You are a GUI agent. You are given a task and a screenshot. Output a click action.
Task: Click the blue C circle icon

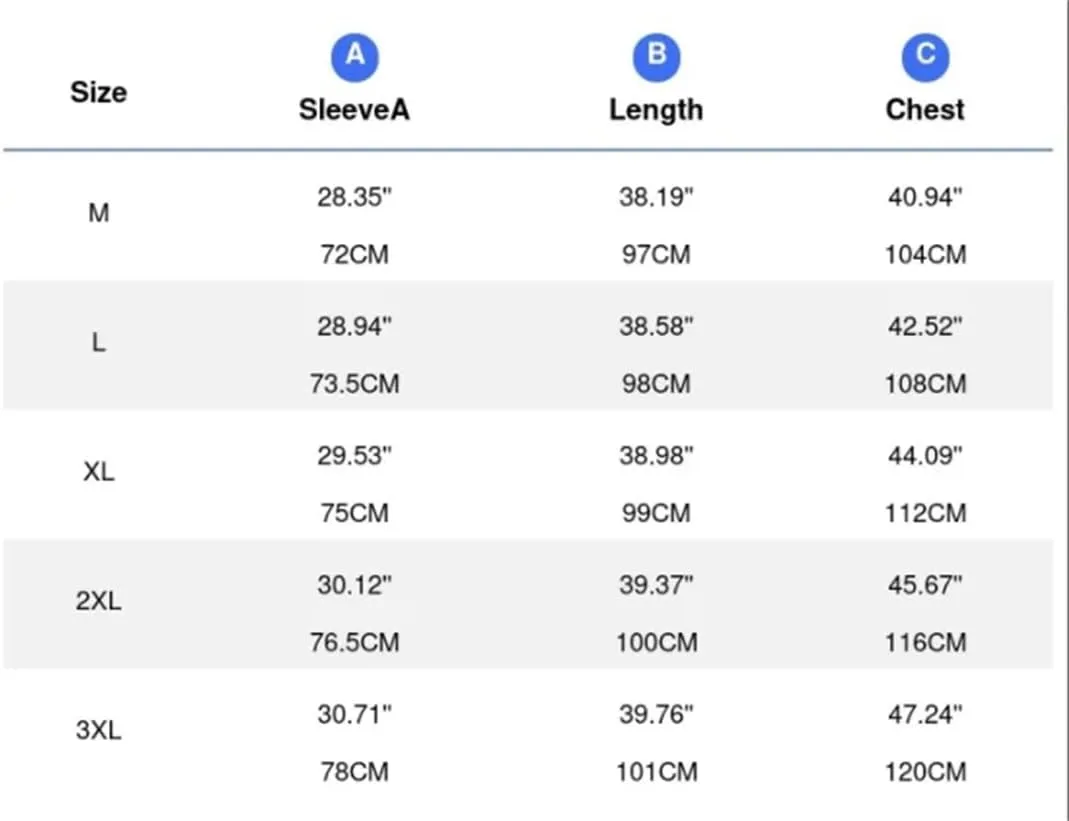925,57
